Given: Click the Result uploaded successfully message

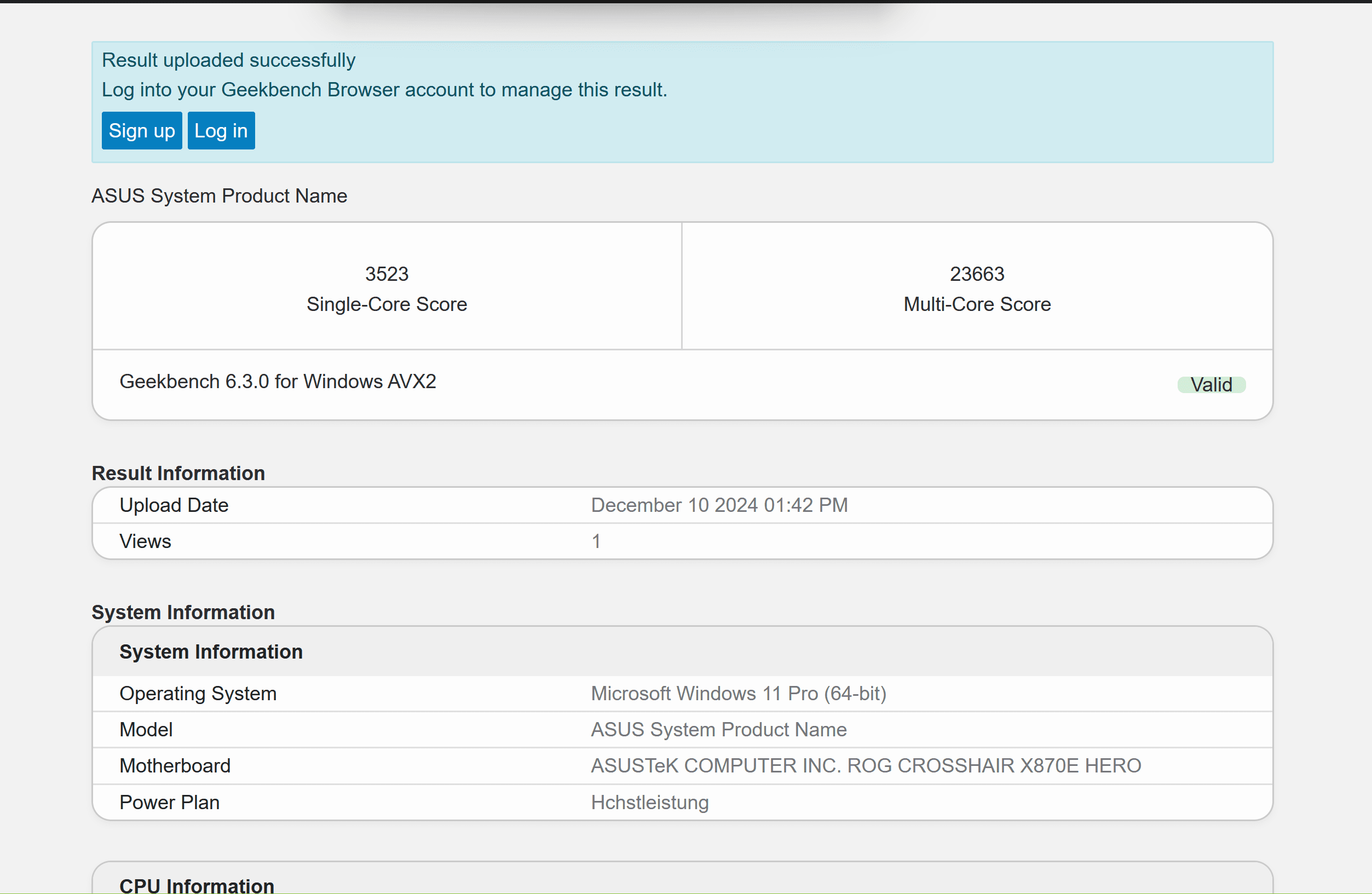Looking at the screenshot, I should coord(229,60).
